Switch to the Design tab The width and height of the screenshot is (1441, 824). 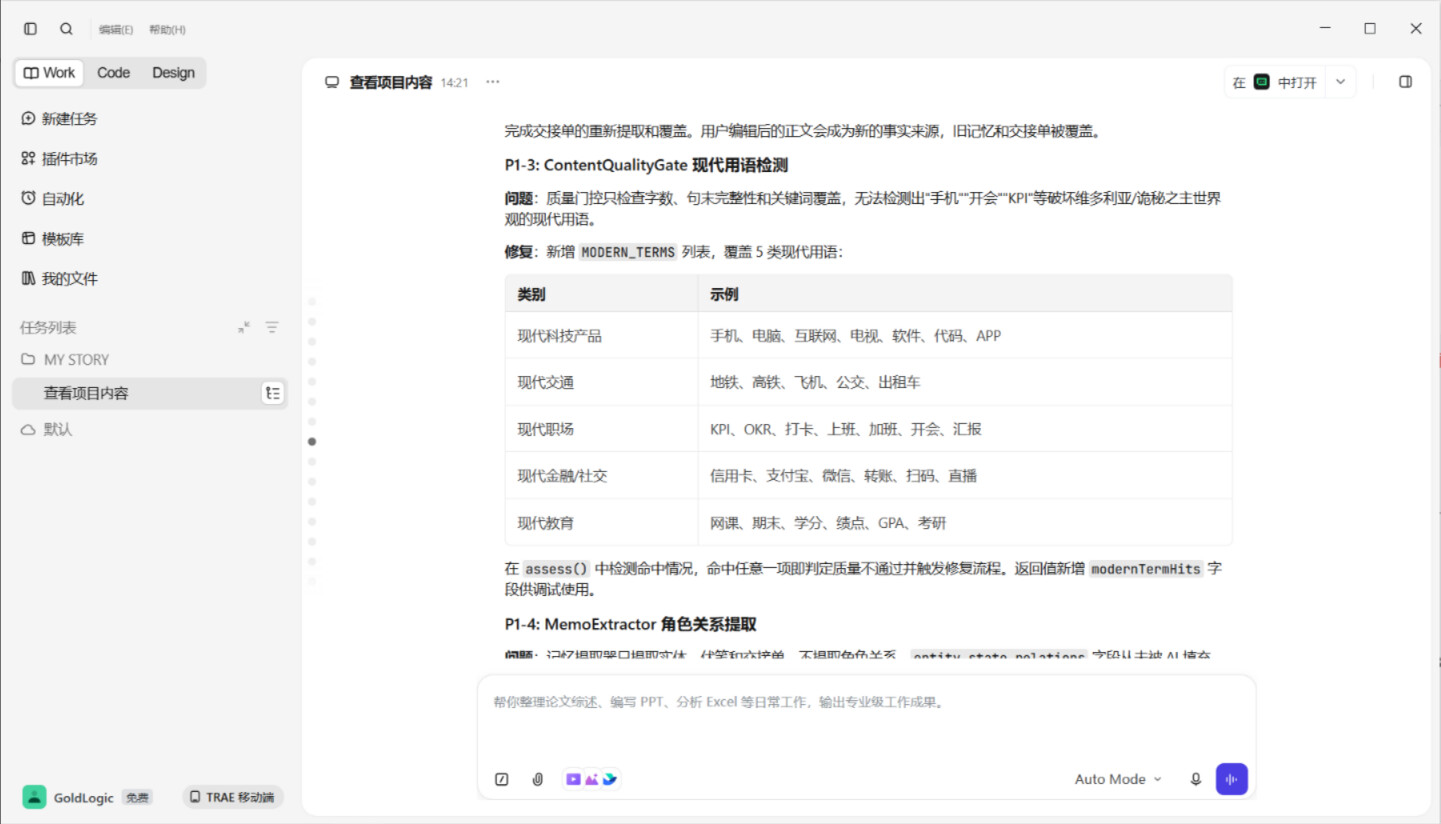[x=173, y=73]
